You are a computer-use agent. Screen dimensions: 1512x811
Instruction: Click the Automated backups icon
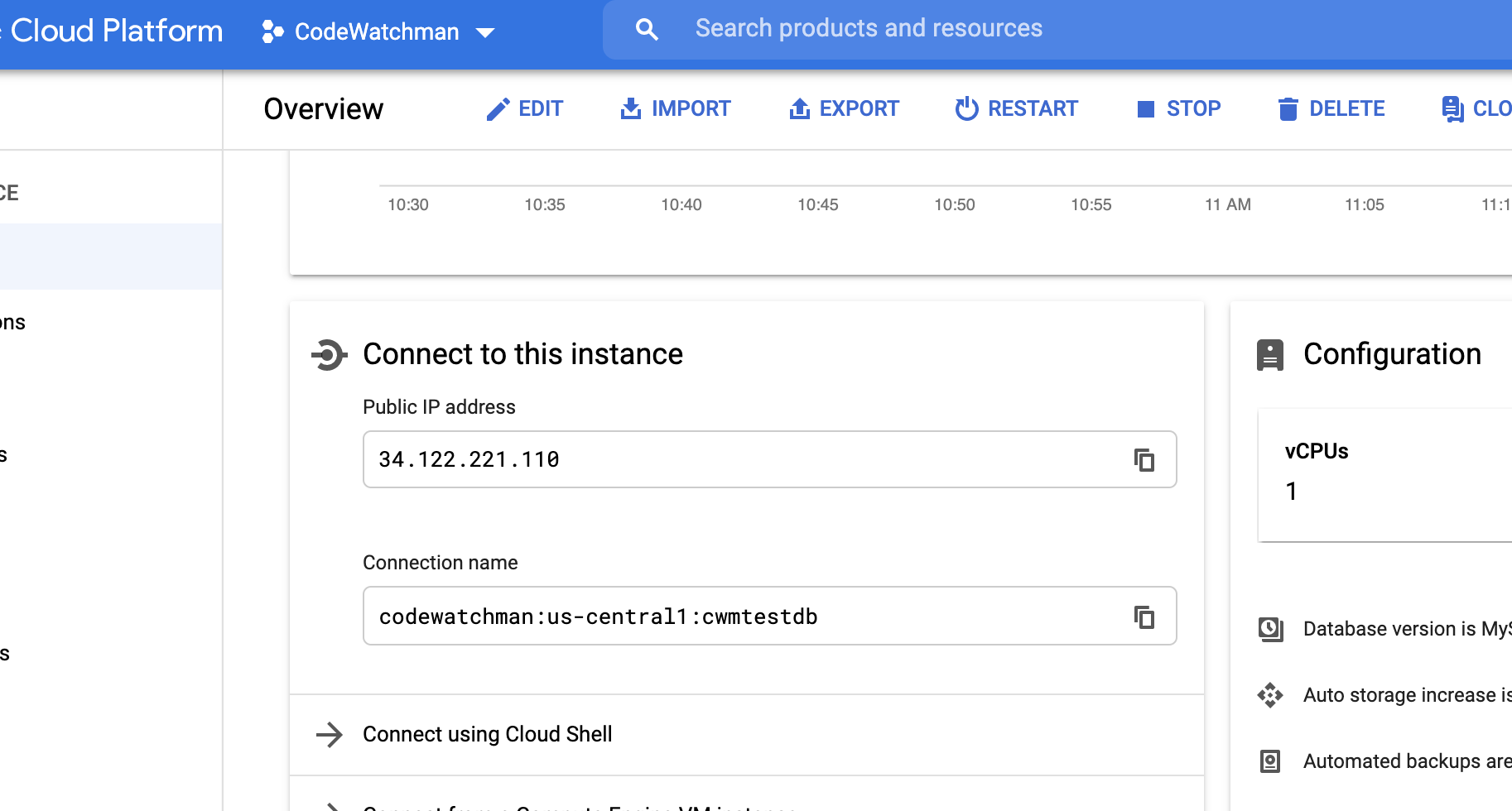pos(1270,761)
